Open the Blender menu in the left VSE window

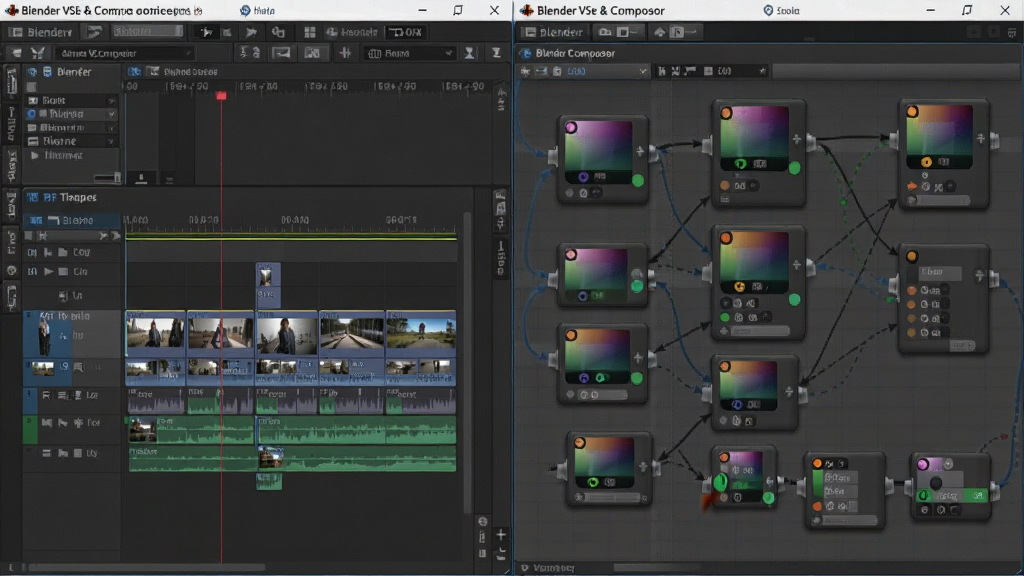[x=42, y=32]
